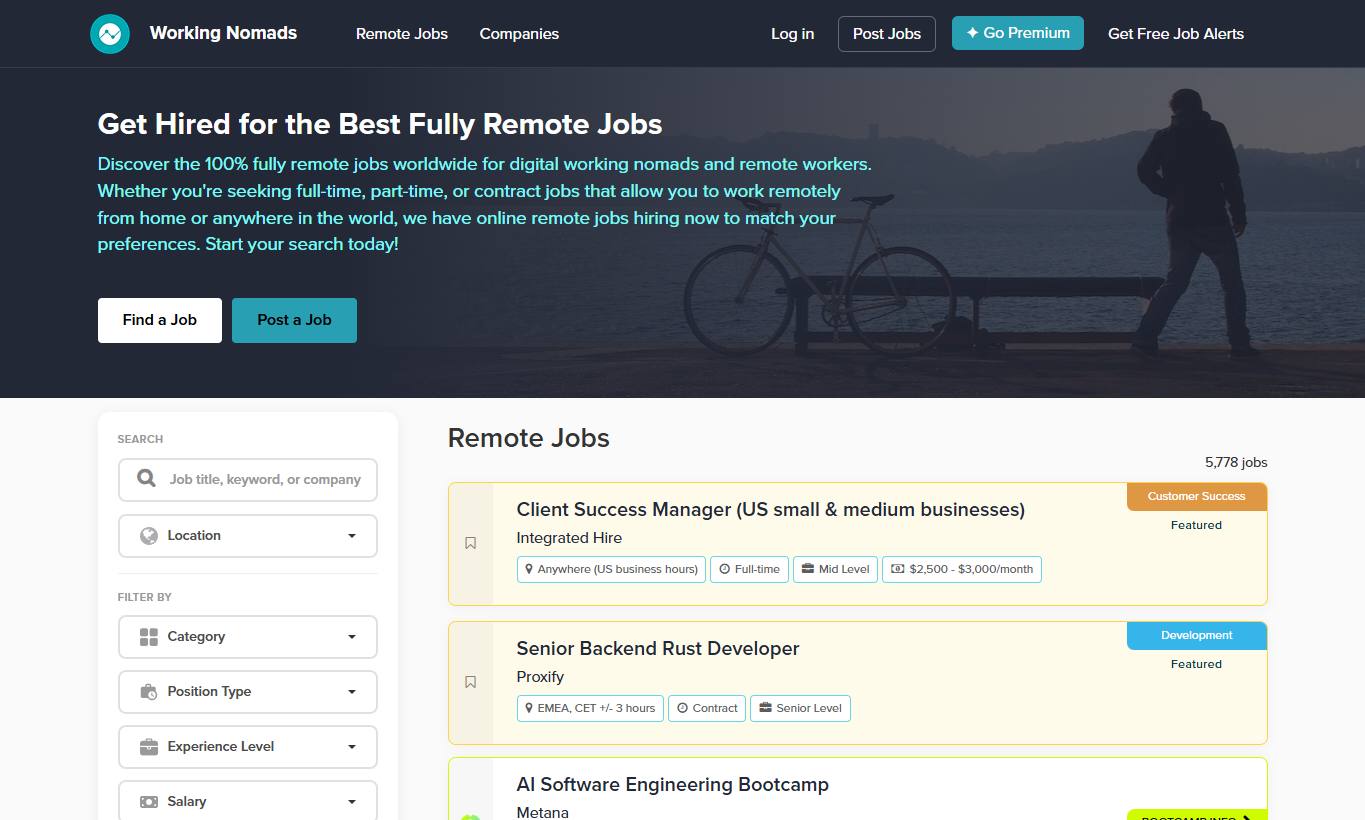Image resolution: width=1365 pixels, height=820 pixels.
Task: Click Go Premium
Action: 1018,33
